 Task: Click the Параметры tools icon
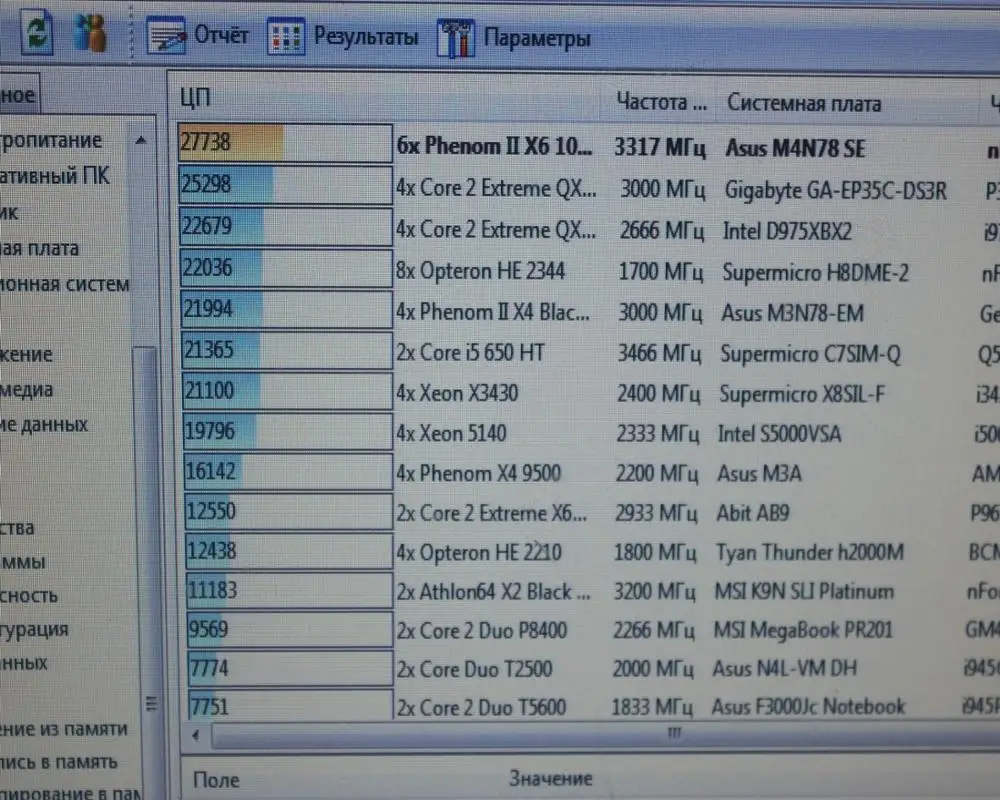455,38
